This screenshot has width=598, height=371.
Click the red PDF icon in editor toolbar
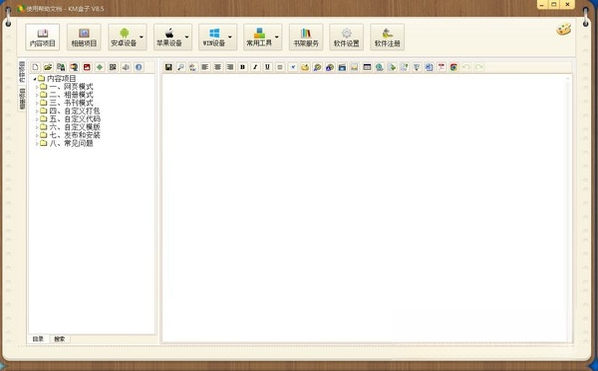tap(441, 67)
